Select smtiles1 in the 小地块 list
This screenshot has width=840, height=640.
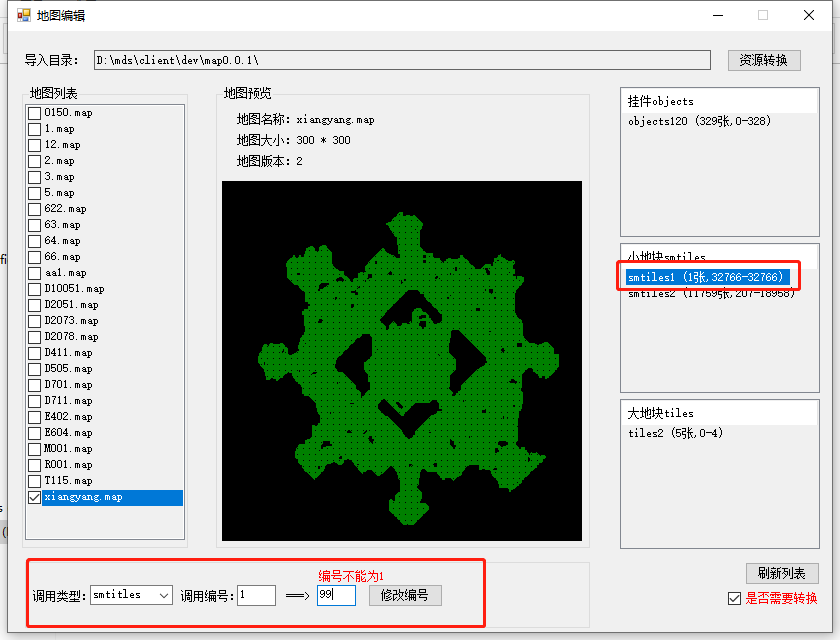pos(704,277)
